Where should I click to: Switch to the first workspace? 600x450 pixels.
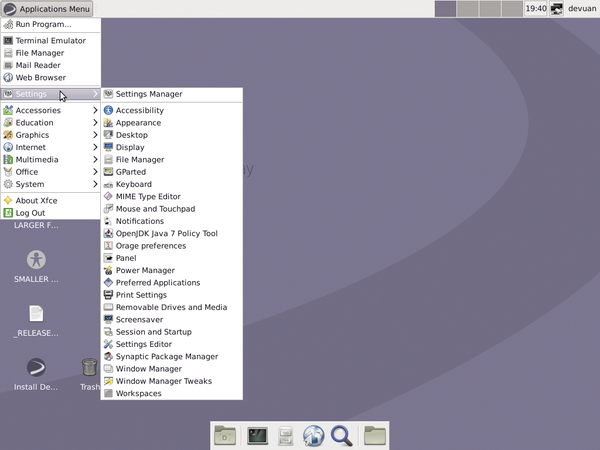445,9
